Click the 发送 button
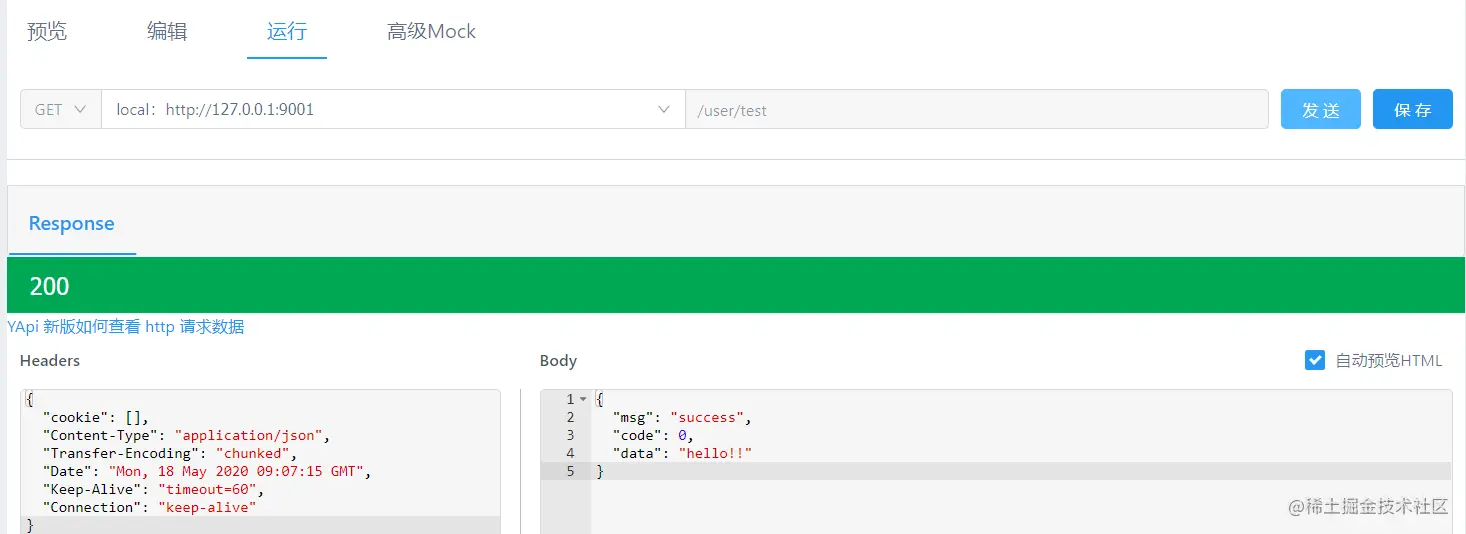 click(1321, 109)
